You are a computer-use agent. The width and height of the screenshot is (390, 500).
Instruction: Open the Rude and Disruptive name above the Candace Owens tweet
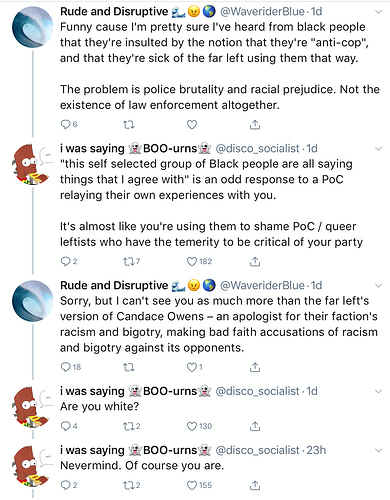(114, 285)
